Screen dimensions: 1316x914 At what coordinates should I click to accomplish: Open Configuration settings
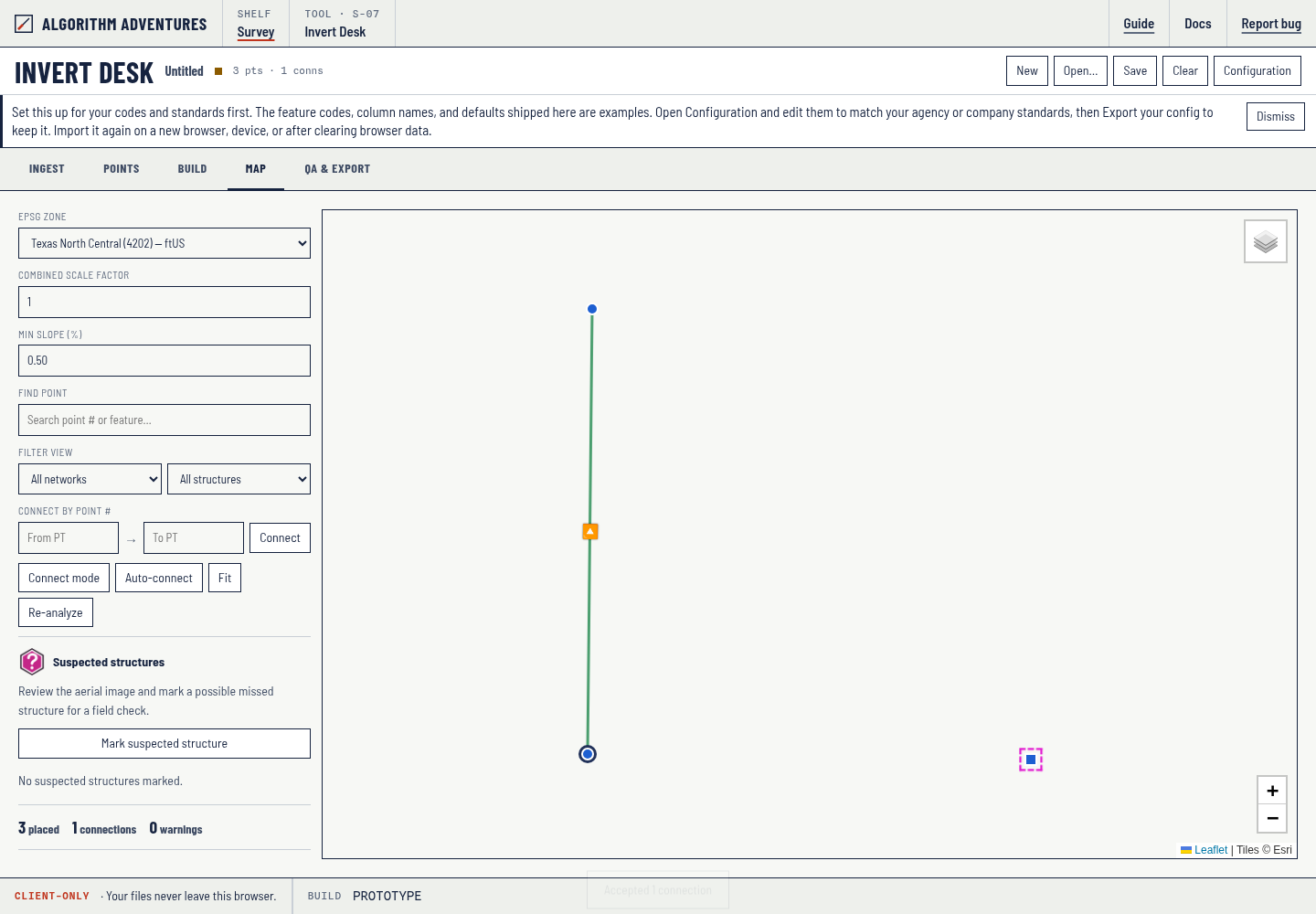click(x=1258, y=71)
